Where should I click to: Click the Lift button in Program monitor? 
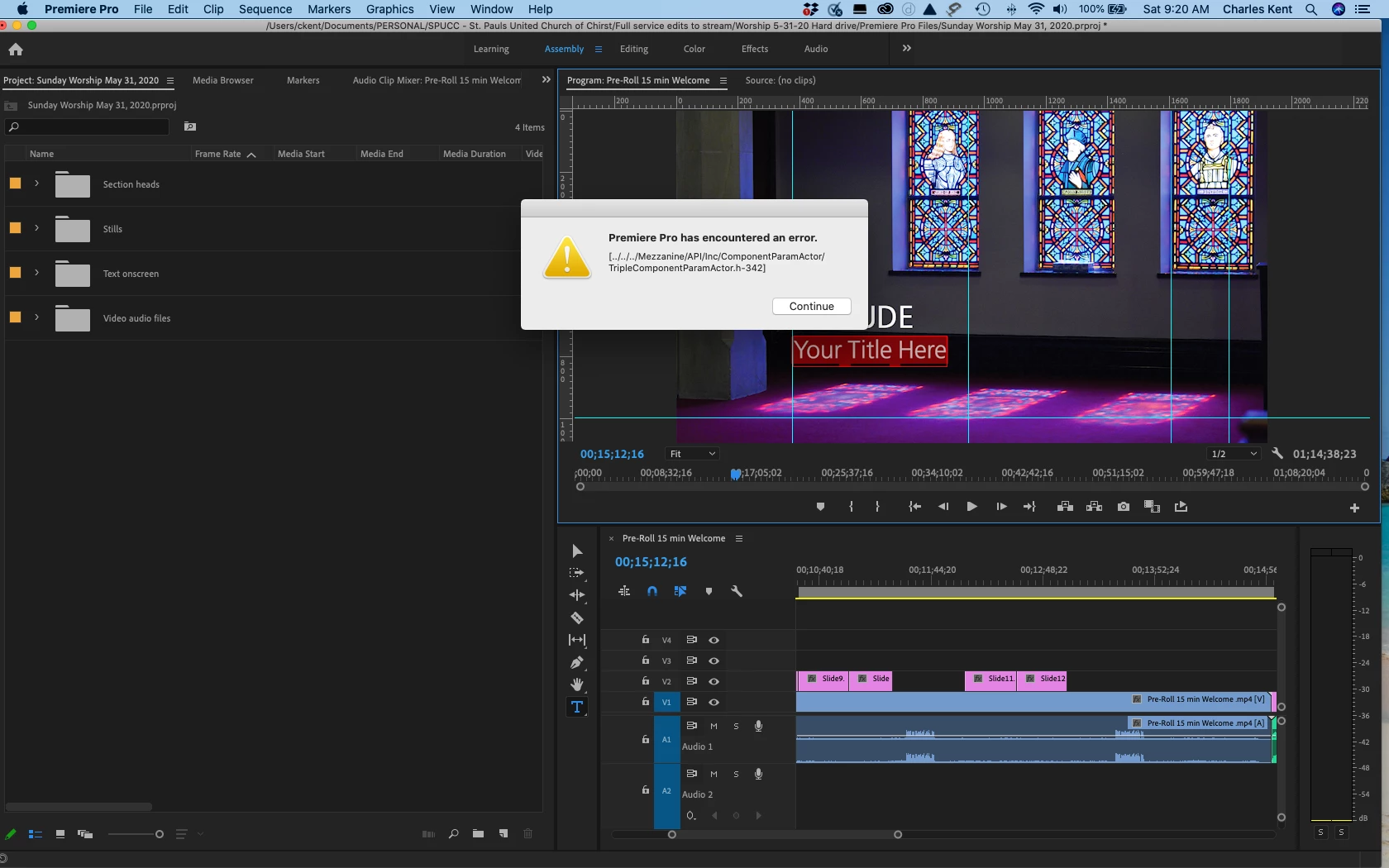pyautogui.click(x=1065, y=507)
